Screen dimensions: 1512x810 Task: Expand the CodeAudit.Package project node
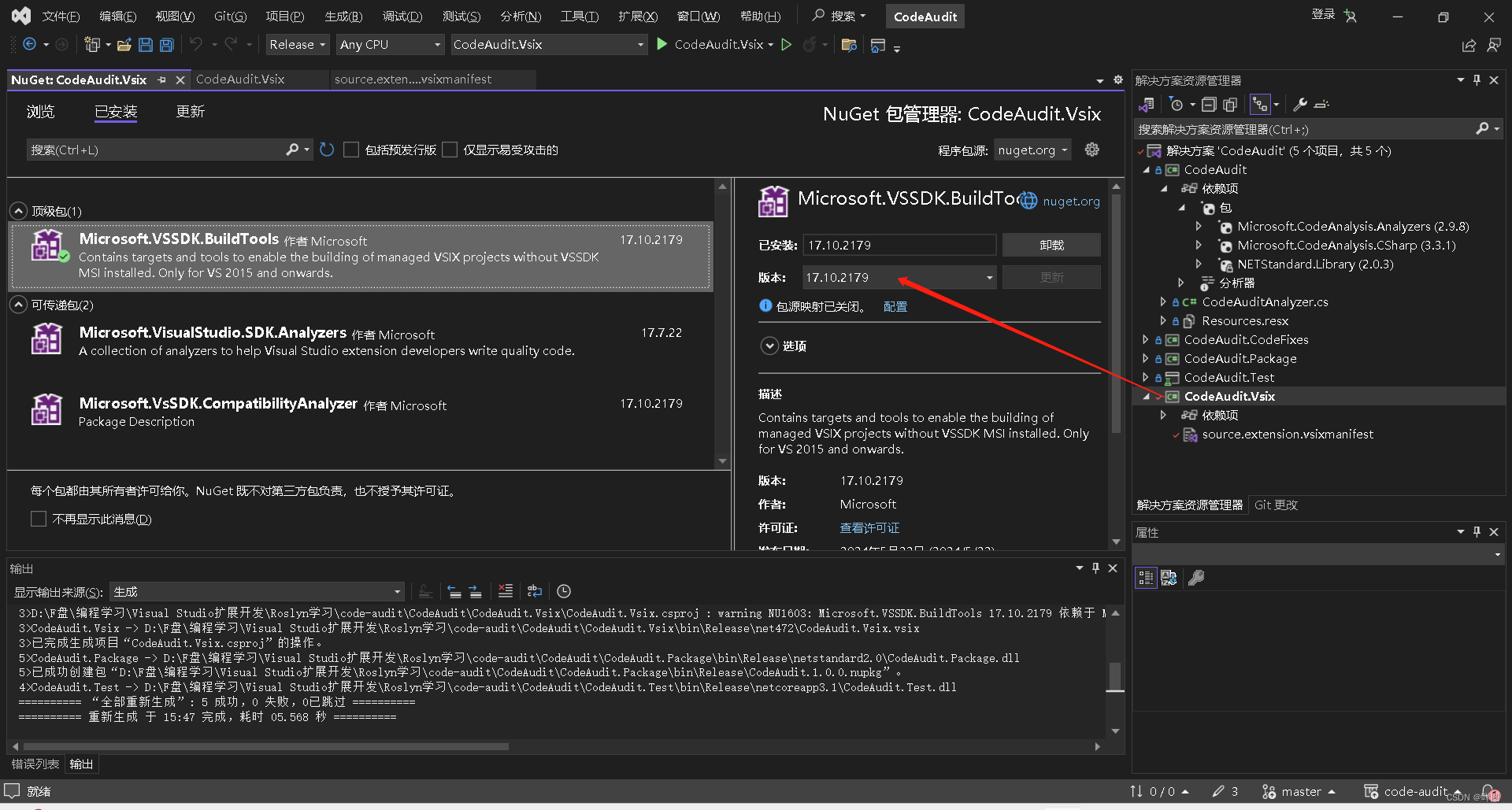(1146, 358)
